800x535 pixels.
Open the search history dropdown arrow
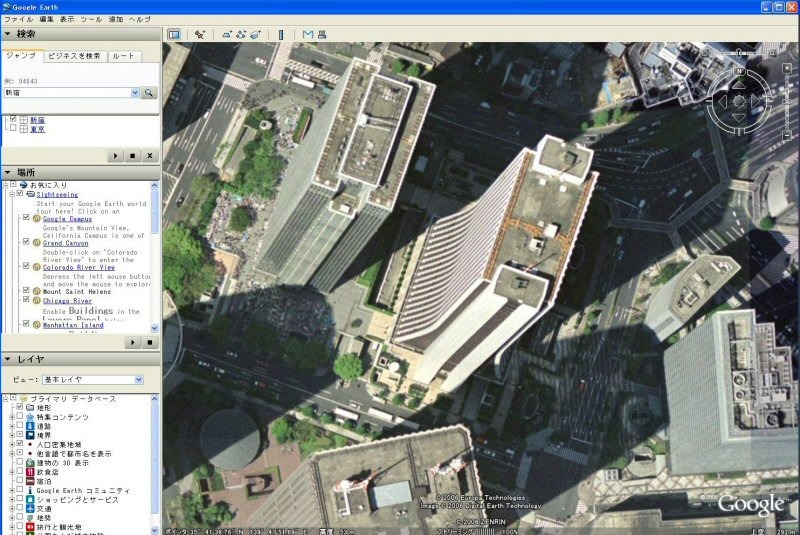135,93
